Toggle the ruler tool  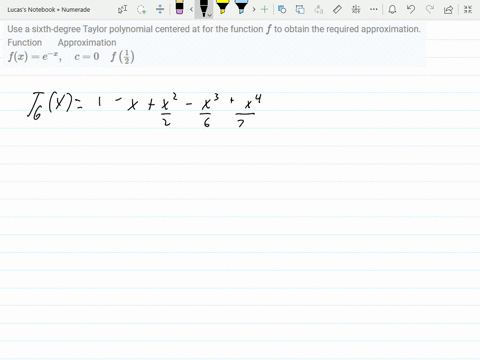pos(337,9)
